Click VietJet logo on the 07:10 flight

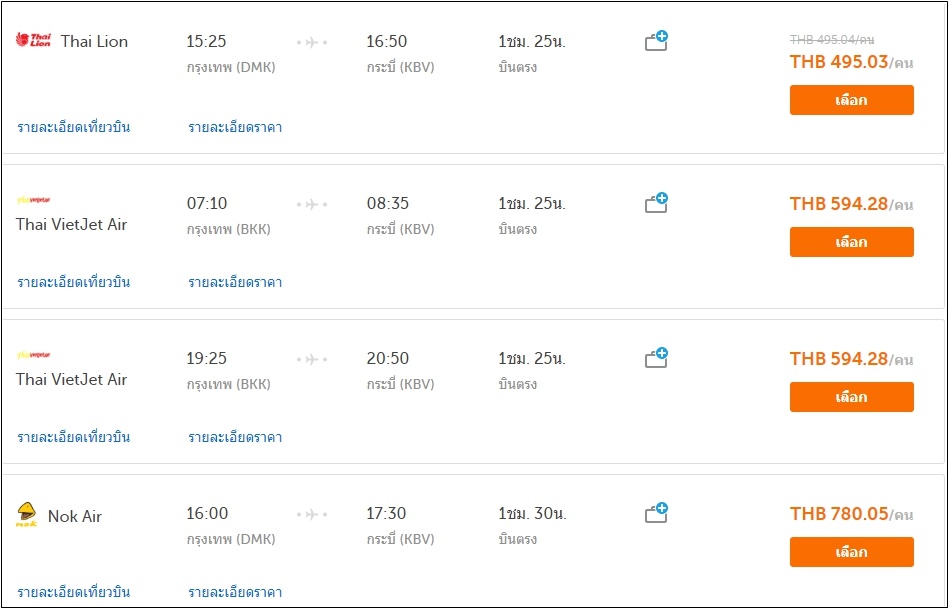point(33,200)
